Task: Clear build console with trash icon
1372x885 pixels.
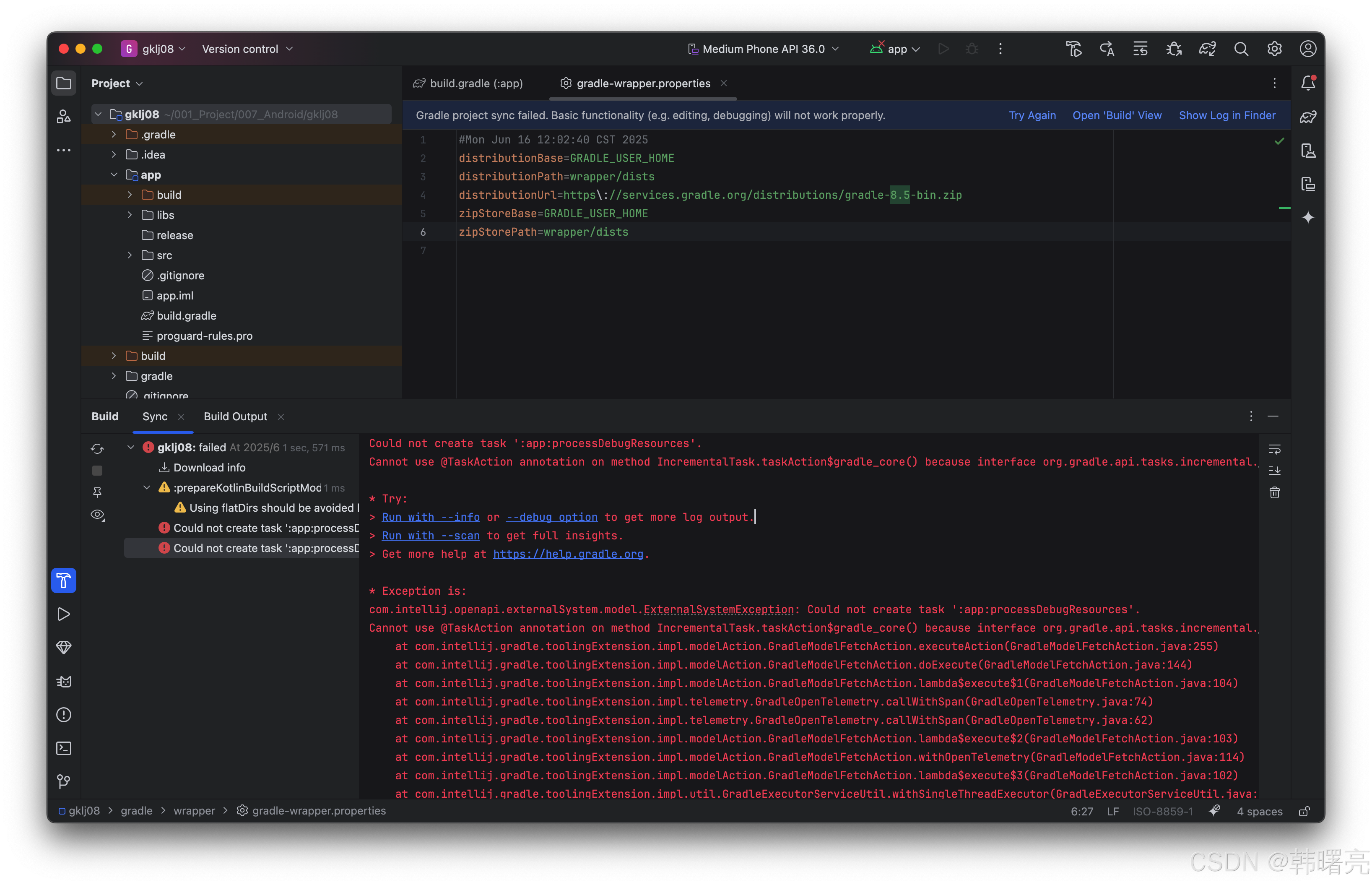Action: [x=1274, y=492]
